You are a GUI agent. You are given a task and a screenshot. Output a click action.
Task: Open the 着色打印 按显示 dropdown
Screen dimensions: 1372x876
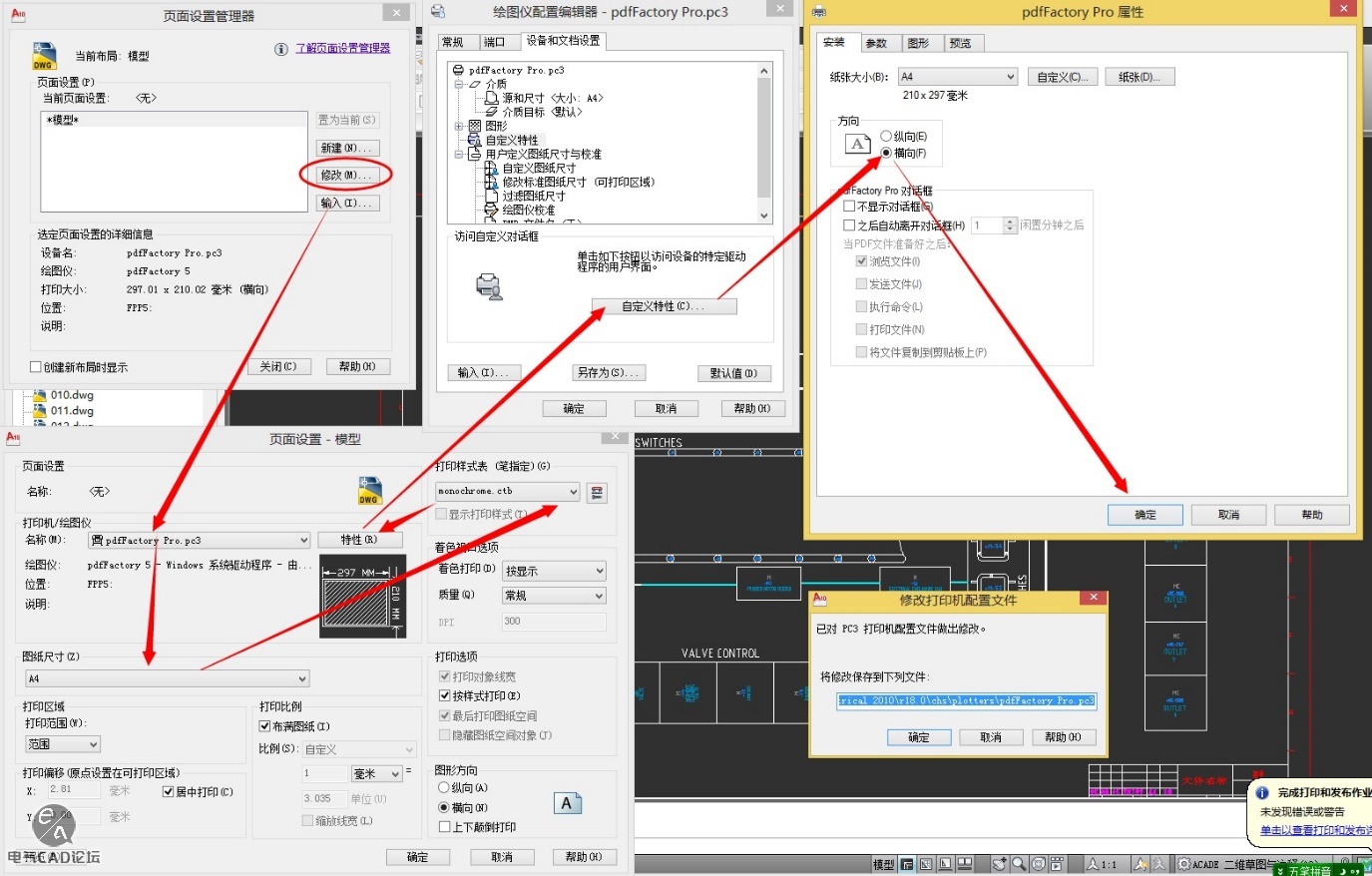coord(554,572)
